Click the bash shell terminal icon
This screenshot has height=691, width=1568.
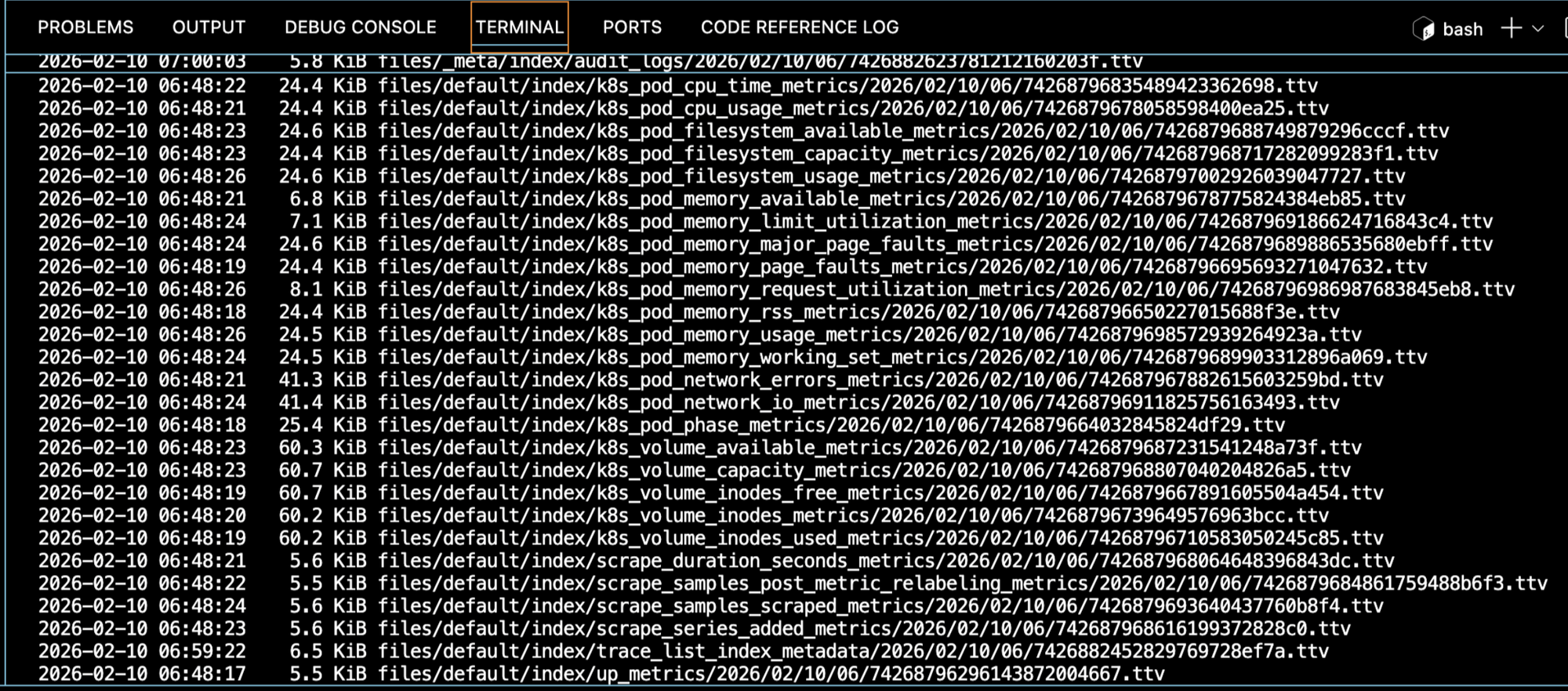click(1423, 29)
